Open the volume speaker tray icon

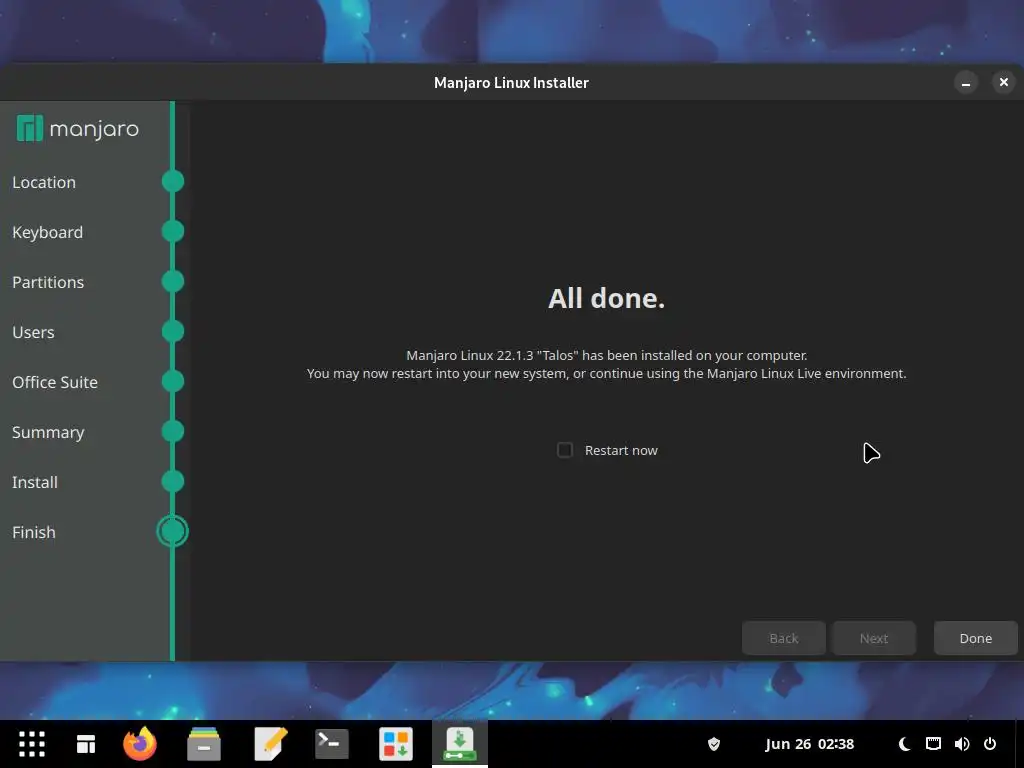point(961,744)
